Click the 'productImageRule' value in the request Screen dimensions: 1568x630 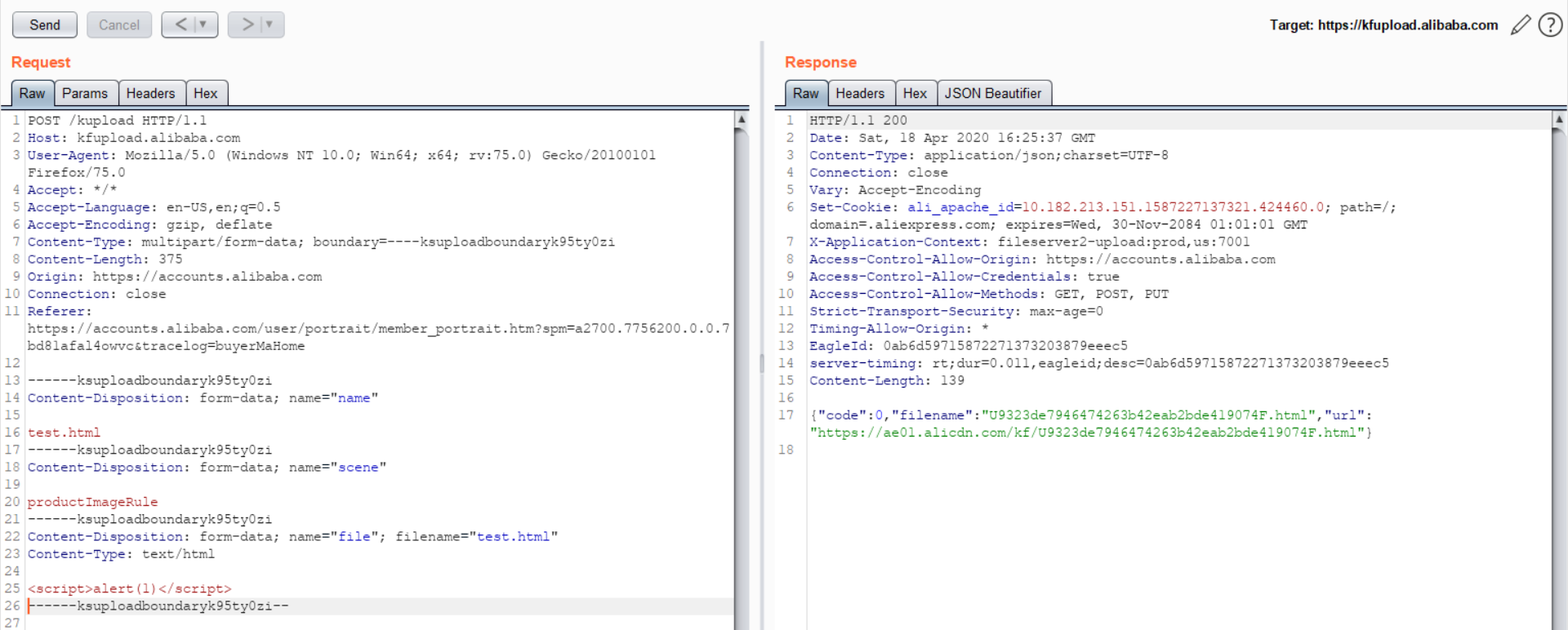tap(92, 502)
